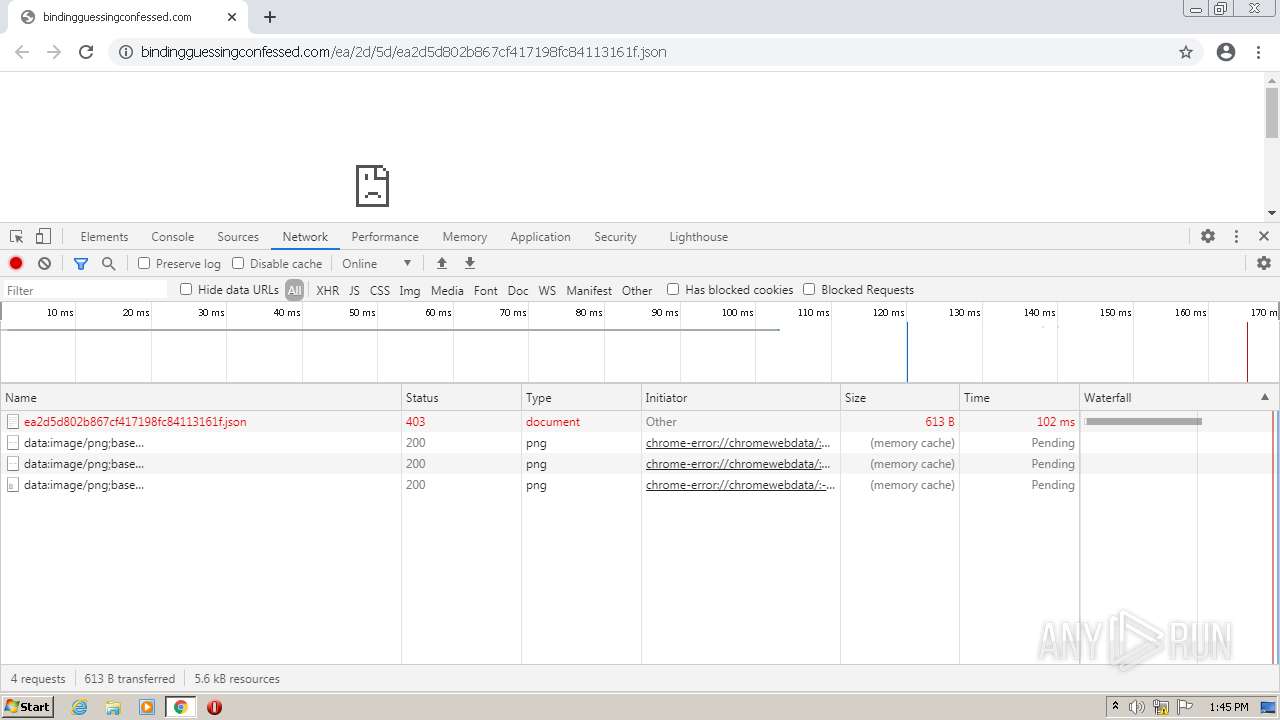The width and height of the screenshot is (1280, 720).
Task: Sort by Size column header
Action: (x=900, y=397)
